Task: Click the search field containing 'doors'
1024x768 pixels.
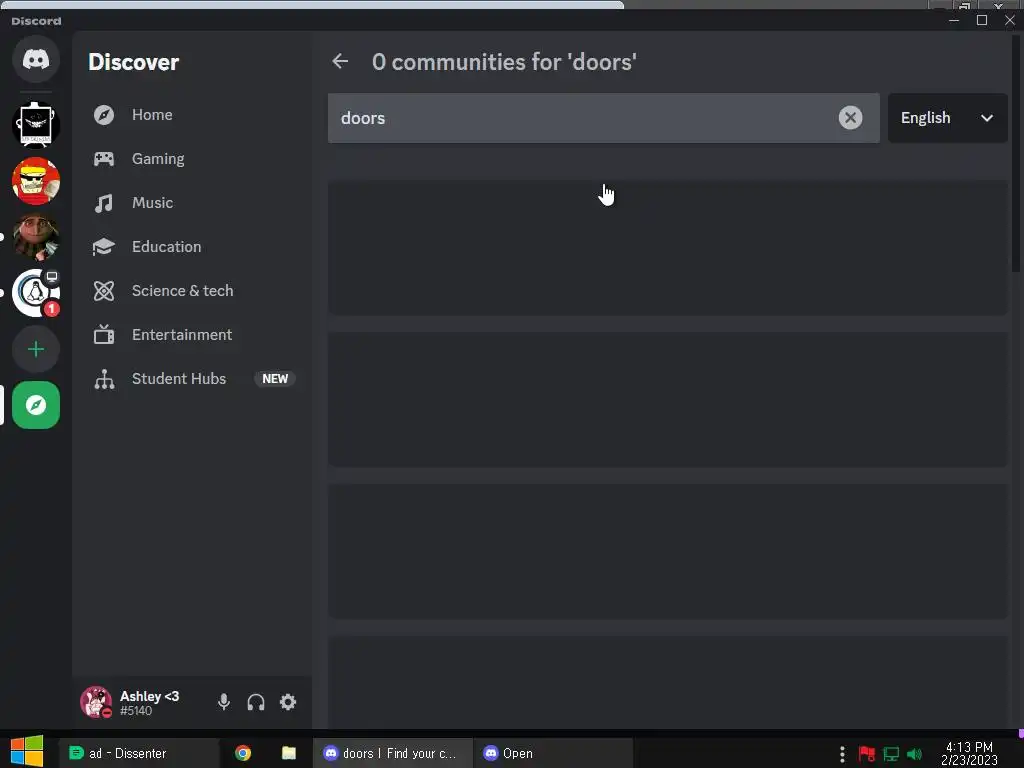Action: pos(603,118)
